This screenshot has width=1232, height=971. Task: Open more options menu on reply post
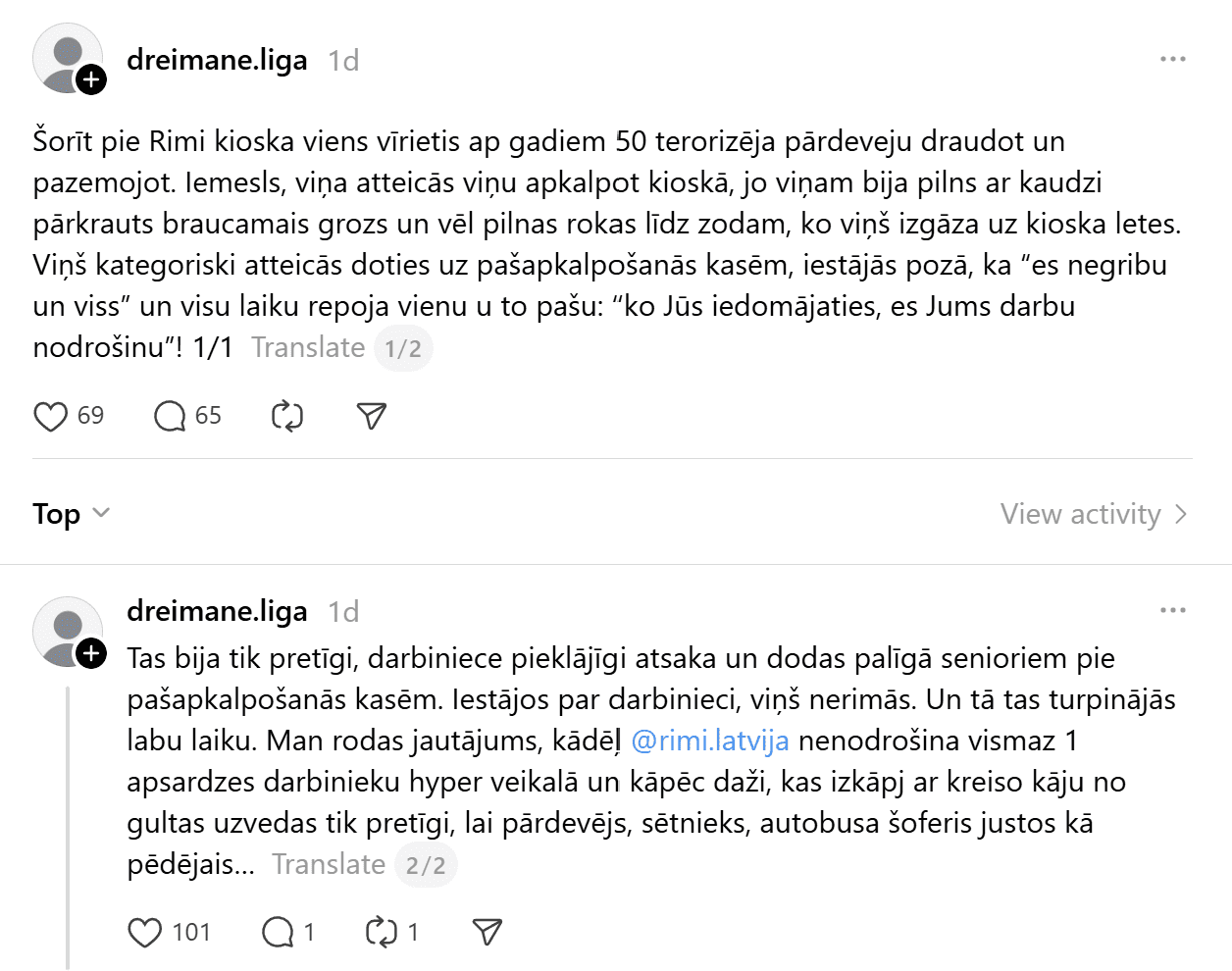click(1172, 611)
